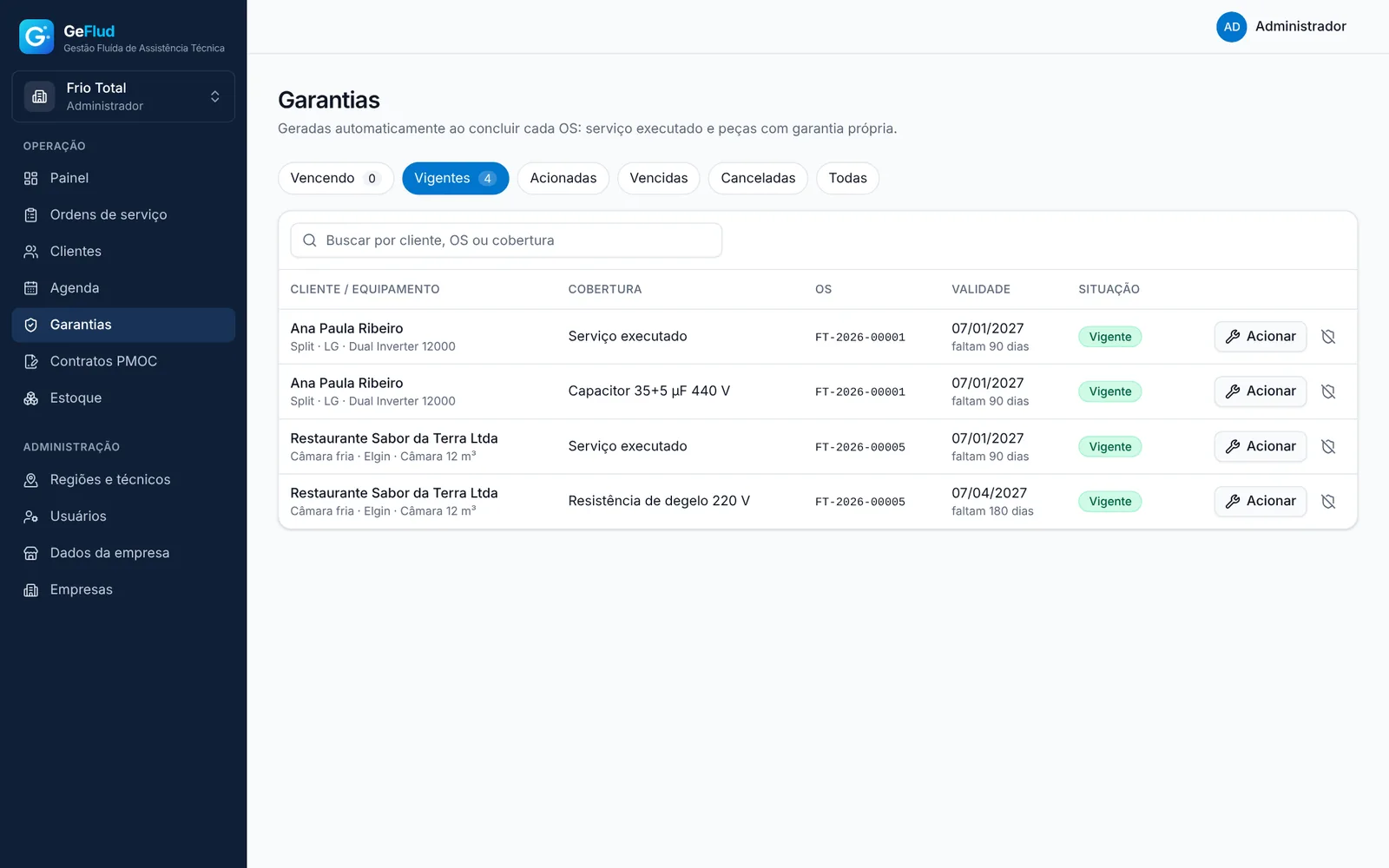Open the Usuários icon
This screenshot has width=1389, height=868.
[31, 516]
